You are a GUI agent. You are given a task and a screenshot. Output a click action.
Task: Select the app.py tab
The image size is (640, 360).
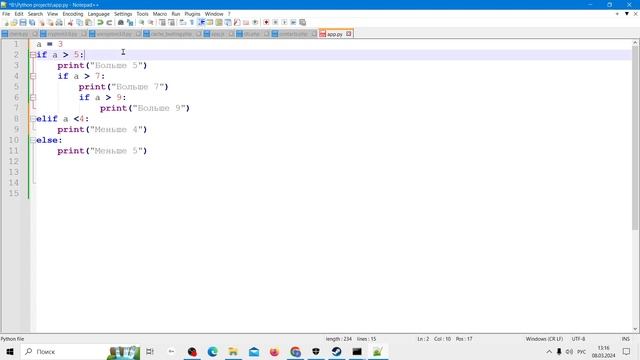[x=335, y=34]
